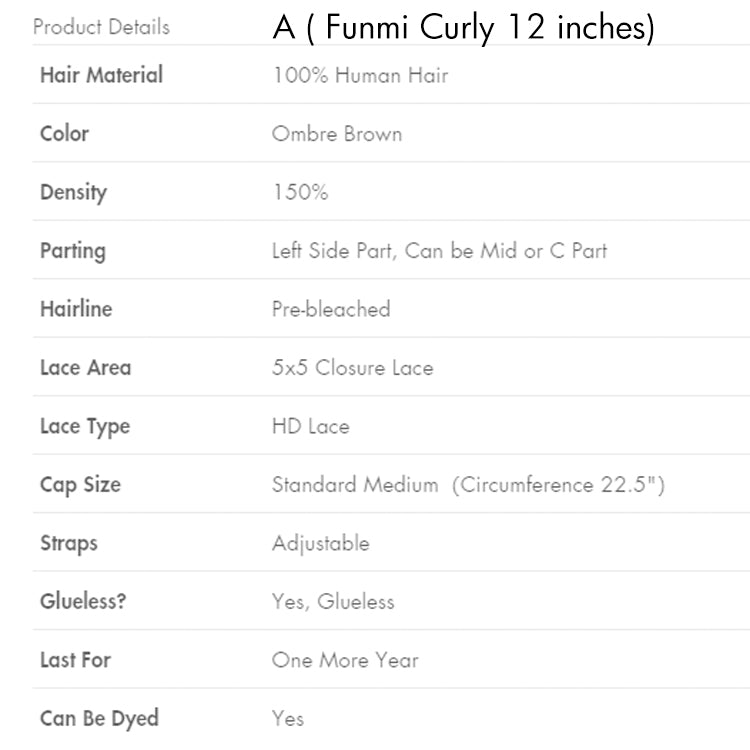Select the Funmi Curly 12 inches title
Screen dimensions: 750x750
click(x=463, y=28)
